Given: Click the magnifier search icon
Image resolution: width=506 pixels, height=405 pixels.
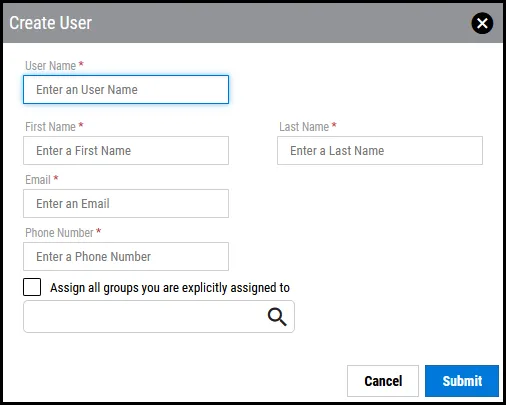Looking at the screenshot, I should click(277, 317).
